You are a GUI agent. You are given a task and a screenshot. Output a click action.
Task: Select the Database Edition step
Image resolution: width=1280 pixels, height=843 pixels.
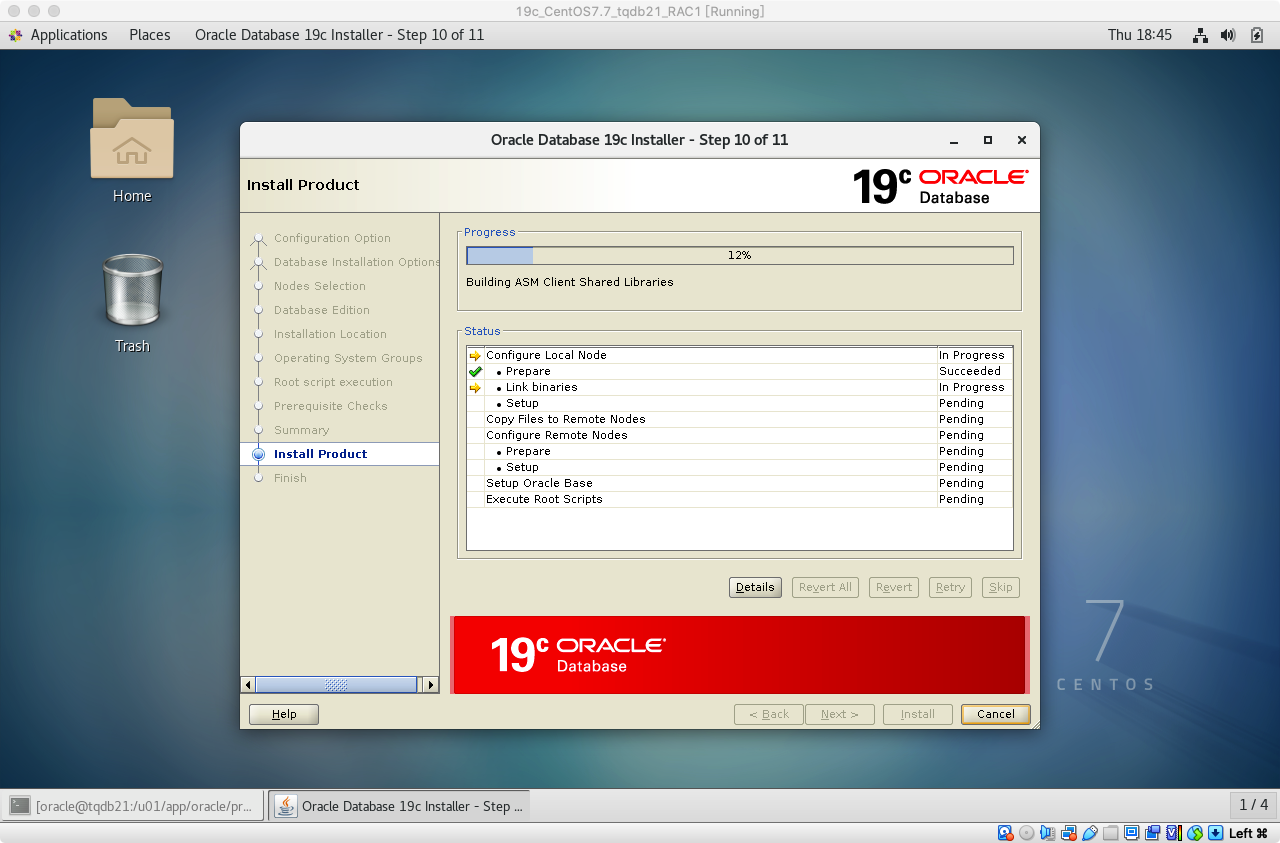[322, 310]
